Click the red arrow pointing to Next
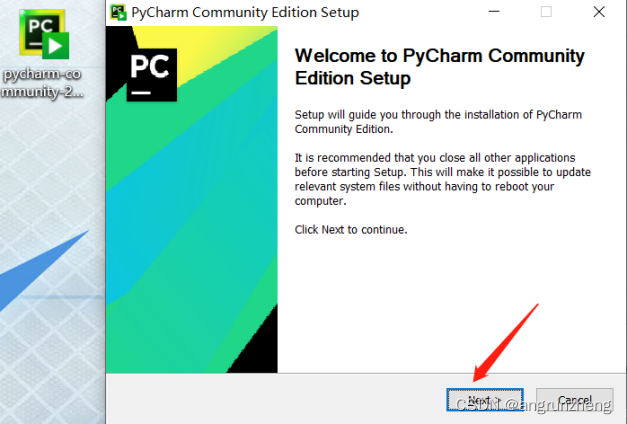 tap(506, 342)
